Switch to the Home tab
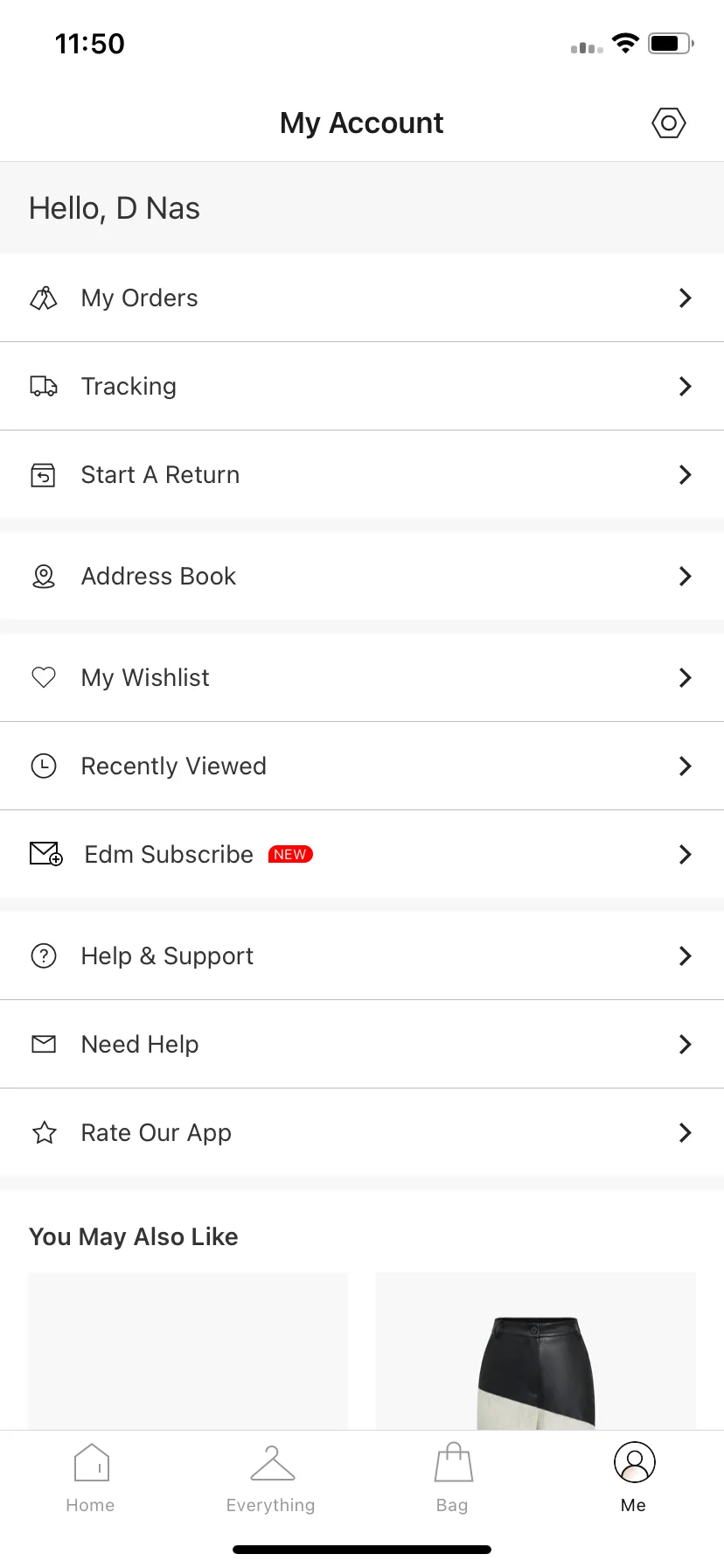 91,1479
